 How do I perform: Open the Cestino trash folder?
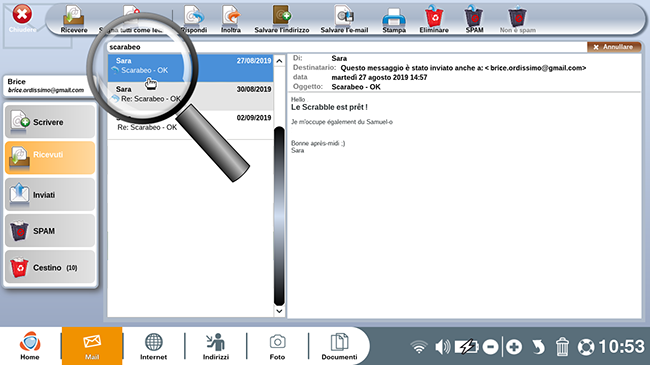50,267
